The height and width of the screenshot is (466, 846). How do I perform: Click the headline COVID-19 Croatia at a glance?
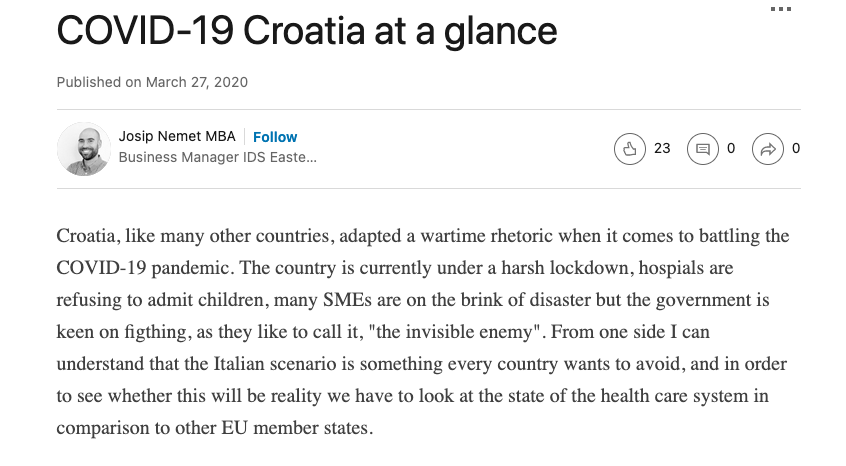tap(306, 31)
